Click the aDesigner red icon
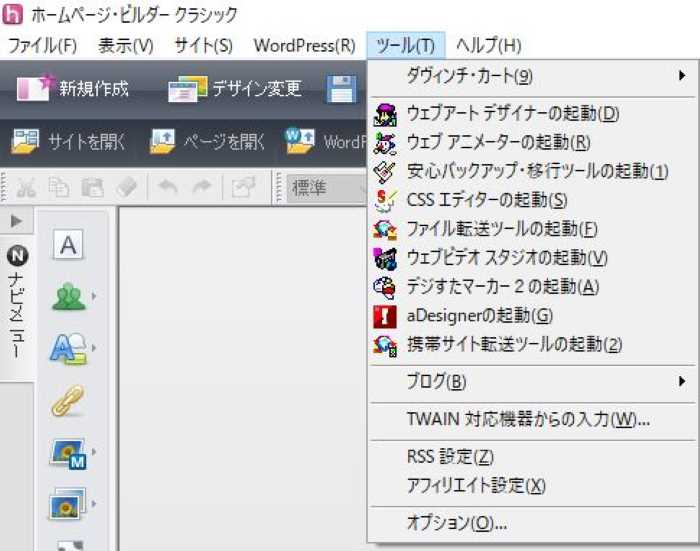The width and height of the screenshot is (700, 551). click(385, 316)
